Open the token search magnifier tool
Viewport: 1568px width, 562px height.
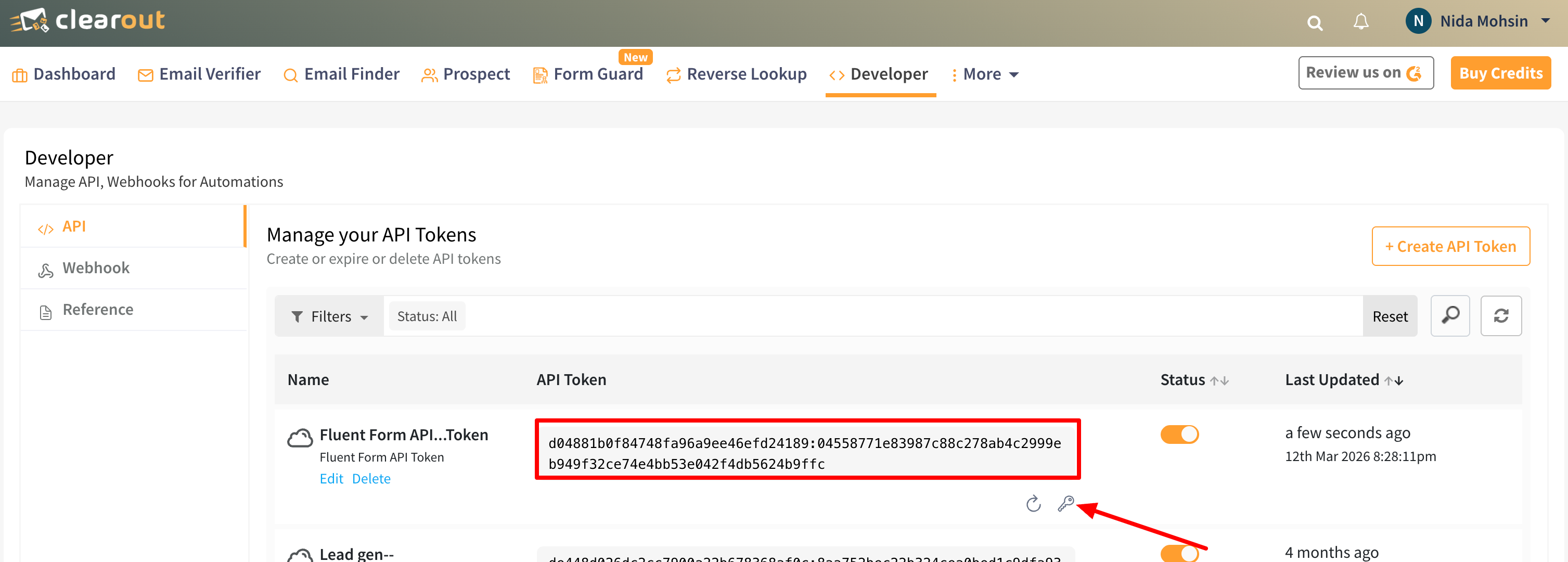coord(1450,315)
